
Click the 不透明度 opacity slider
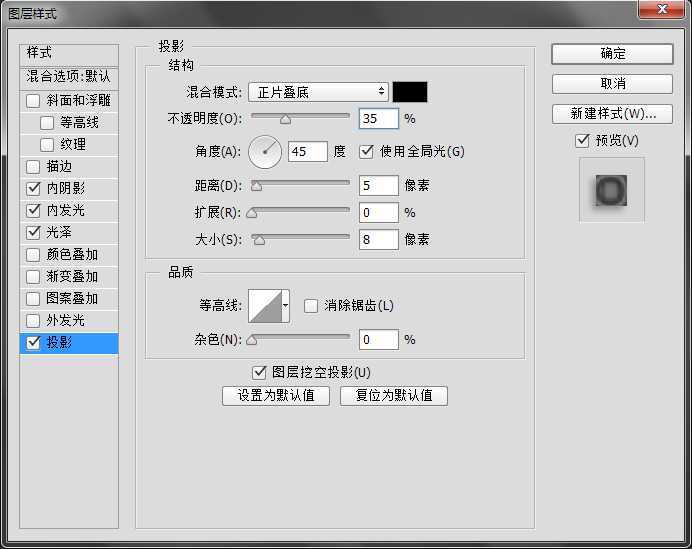[x=300, y=119]
